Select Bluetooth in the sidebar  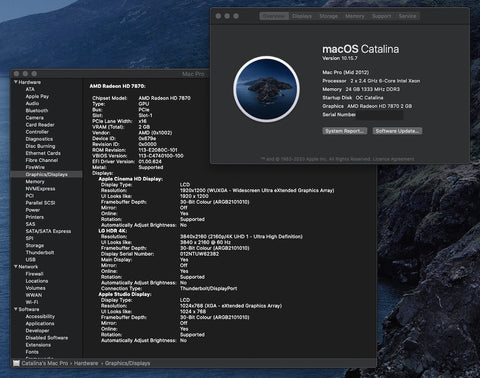pyautogui.click(x=37, y=111)
